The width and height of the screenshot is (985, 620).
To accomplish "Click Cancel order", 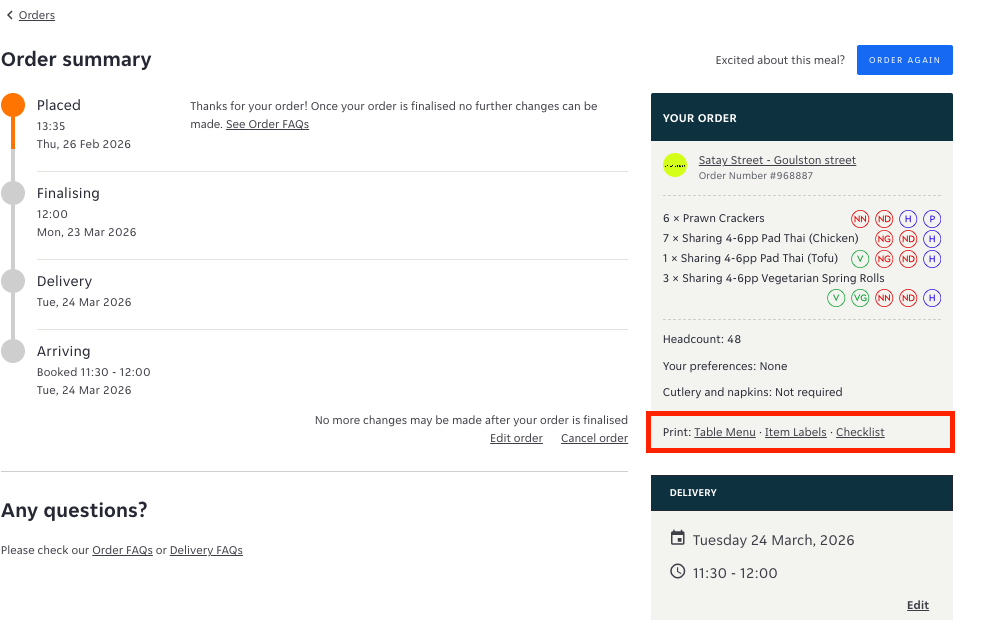I will 594,438.
